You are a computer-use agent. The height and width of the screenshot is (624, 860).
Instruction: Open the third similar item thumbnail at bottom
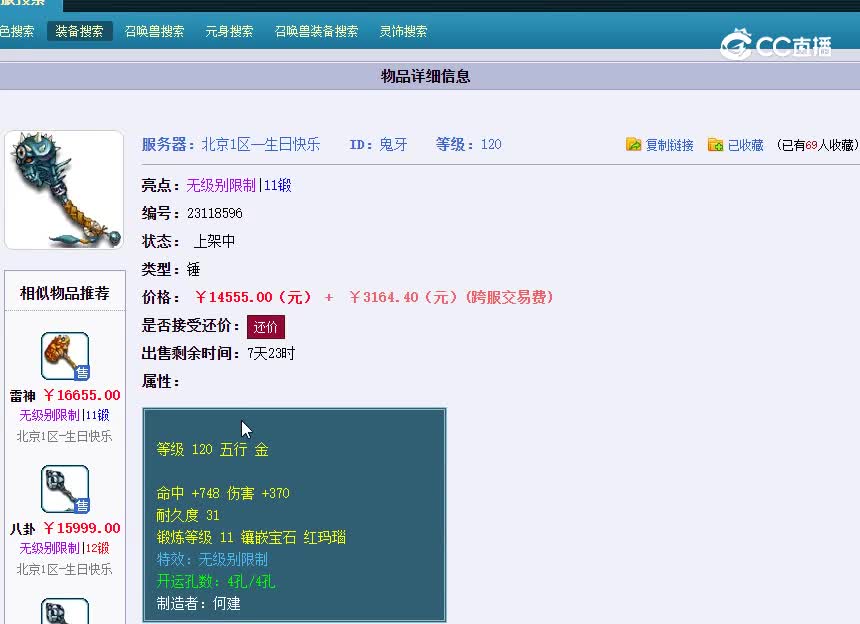tap(65, 611)
